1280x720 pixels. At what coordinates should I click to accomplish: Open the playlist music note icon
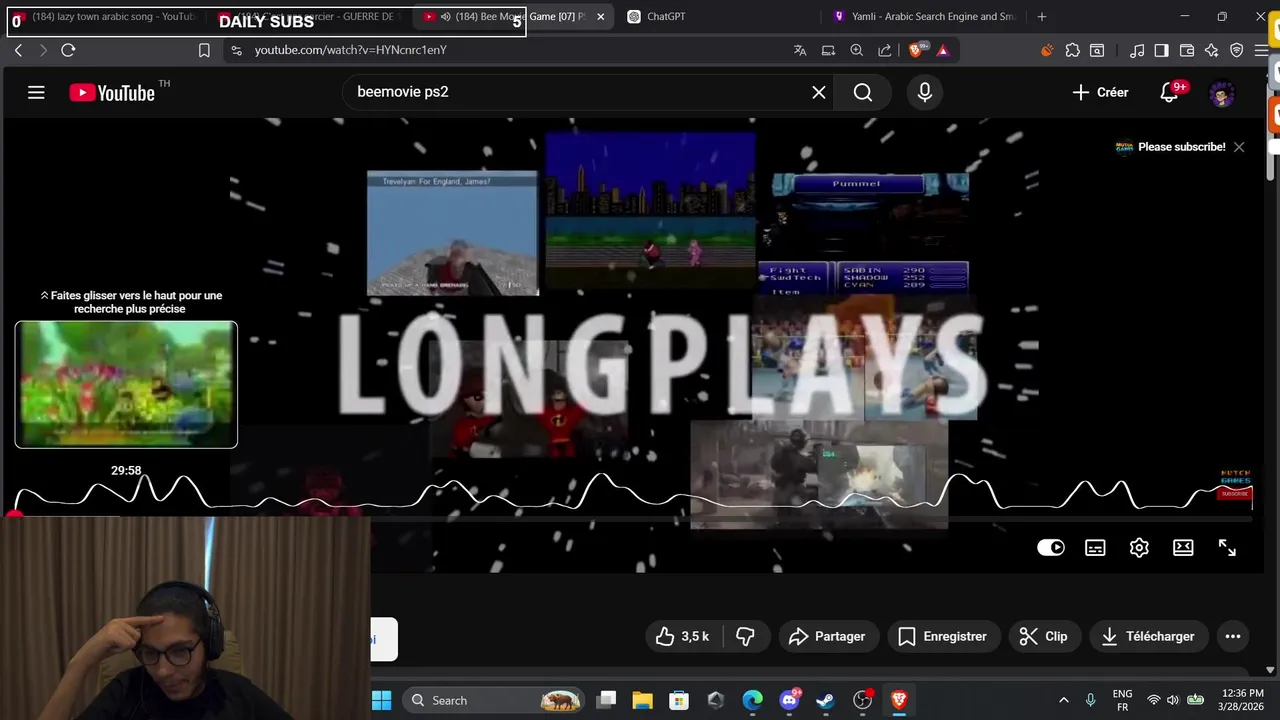[1137, 50]
